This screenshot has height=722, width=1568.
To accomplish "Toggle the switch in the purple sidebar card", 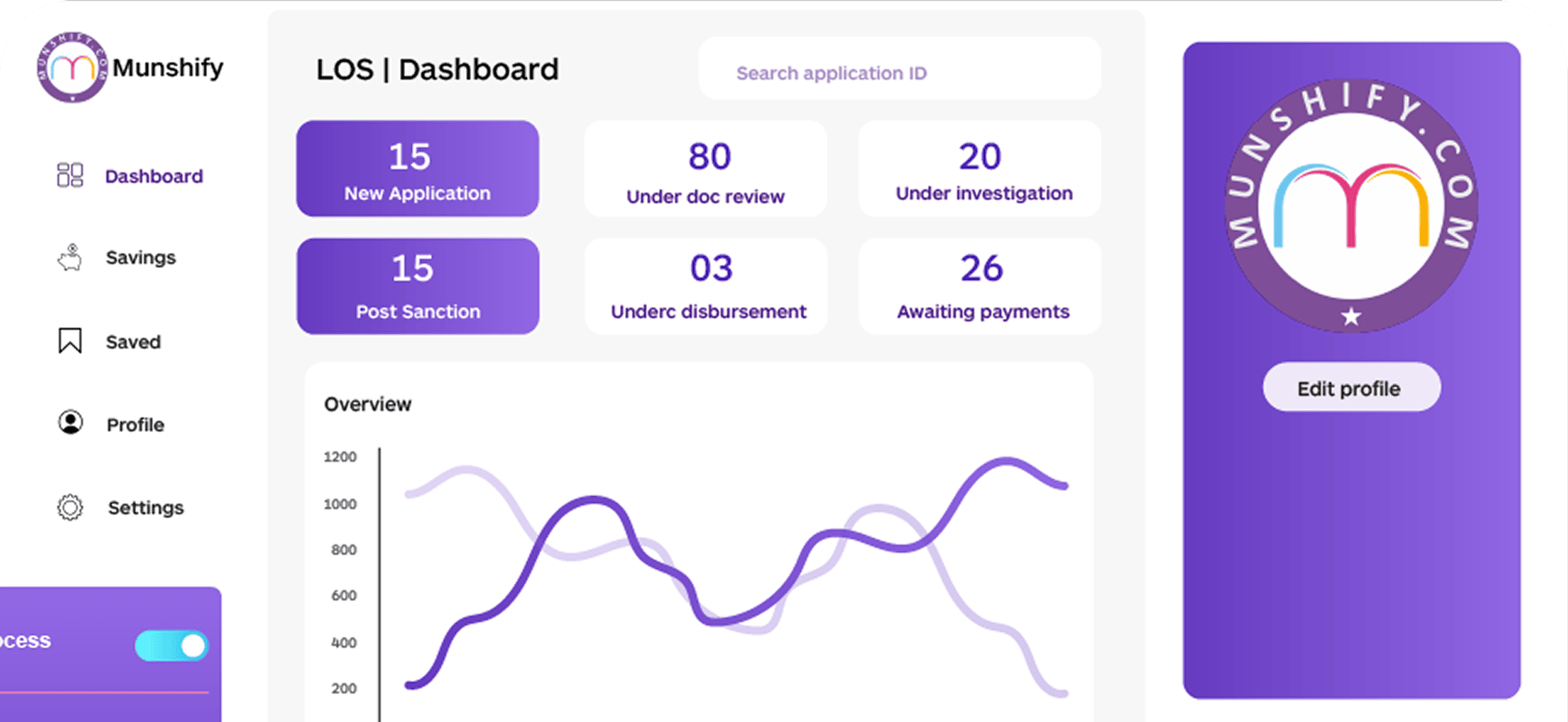I will coord(172,646).
